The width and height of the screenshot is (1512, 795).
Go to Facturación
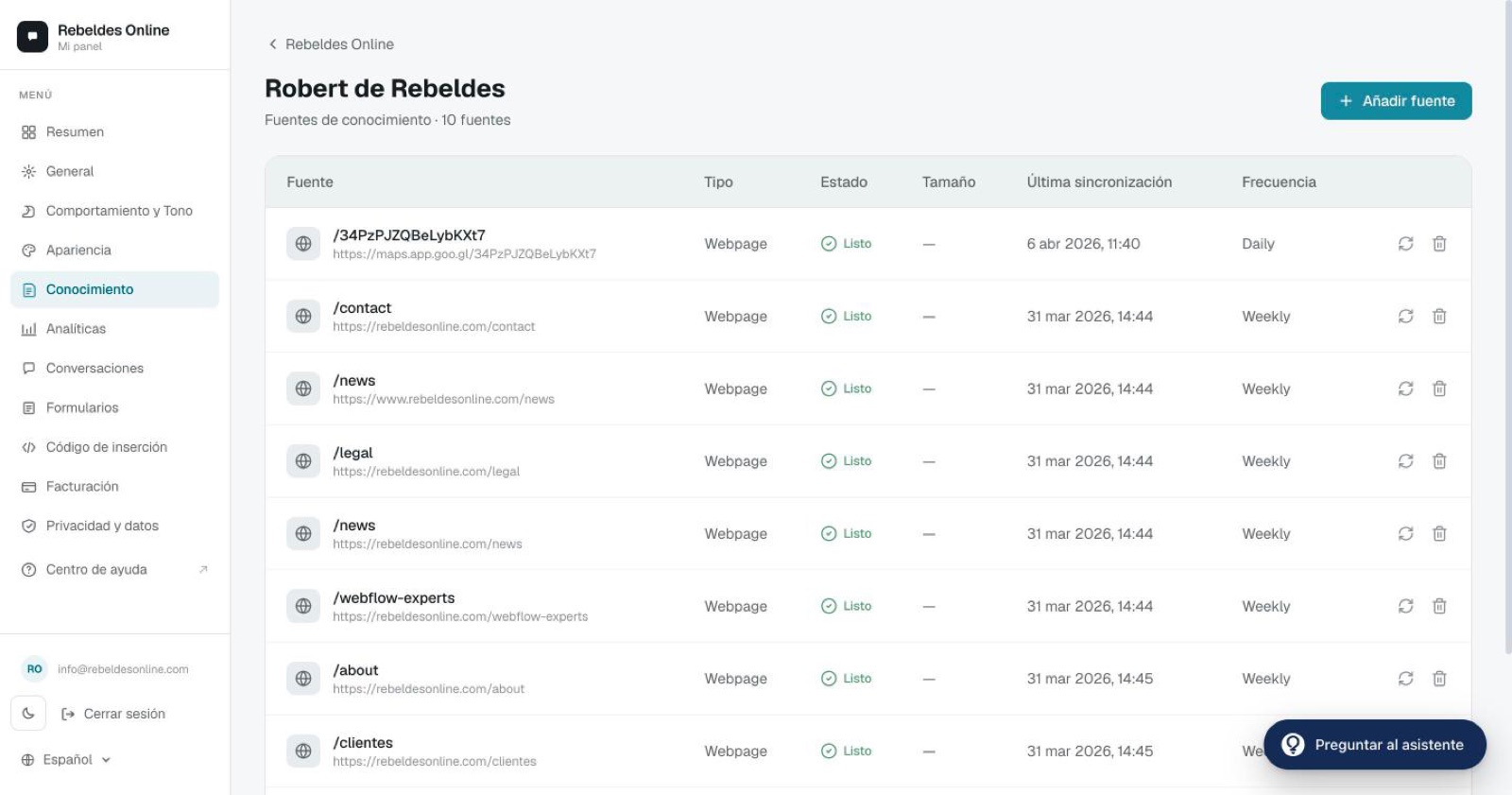coord(114,487)
